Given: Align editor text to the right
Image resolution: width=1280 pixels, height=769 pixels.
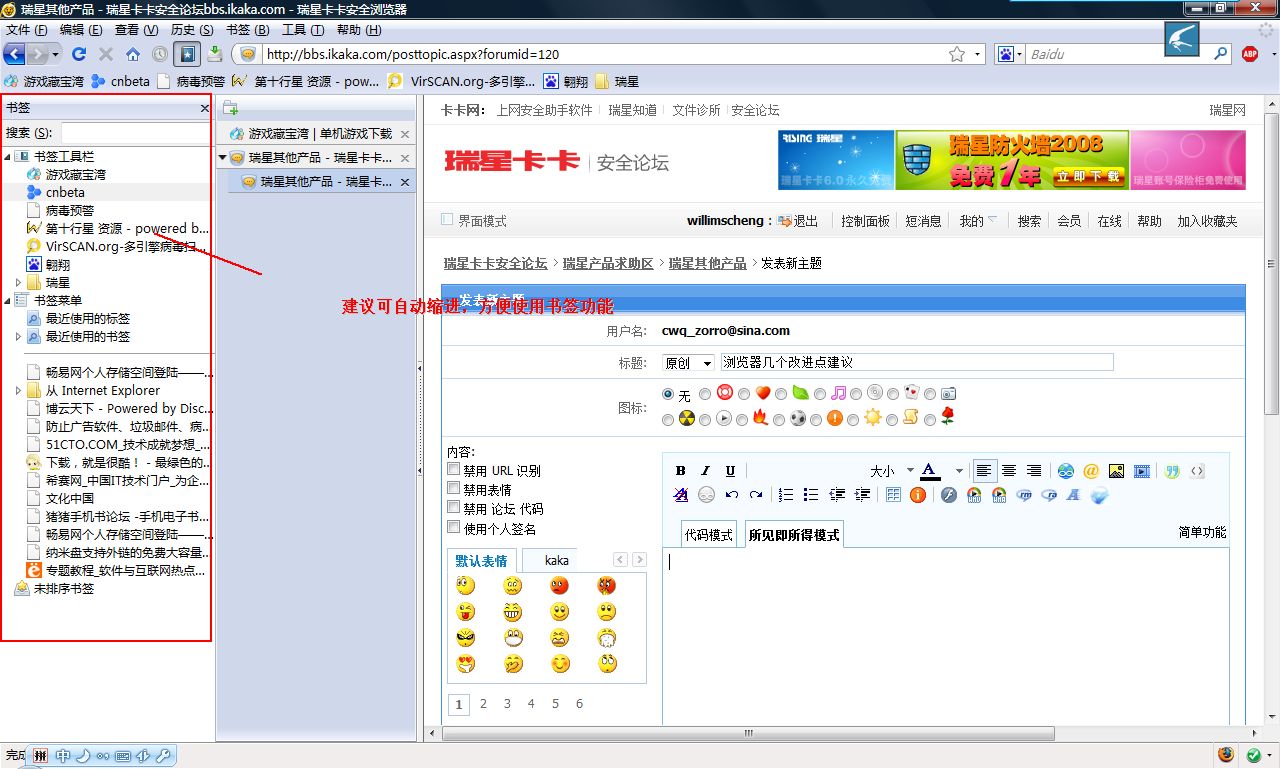Looking at the screenshot, I should [1034, 471].
